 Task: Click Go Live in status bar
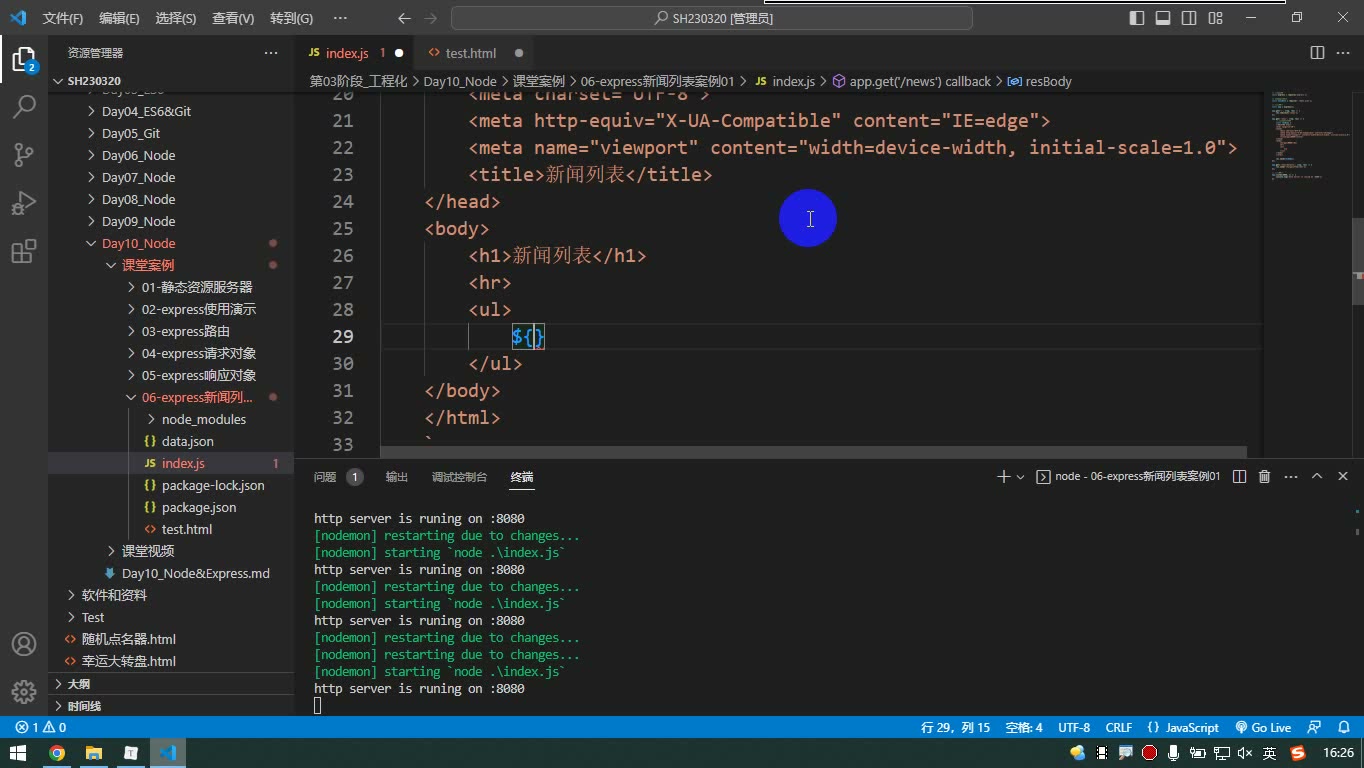[x=1263, y=727]
